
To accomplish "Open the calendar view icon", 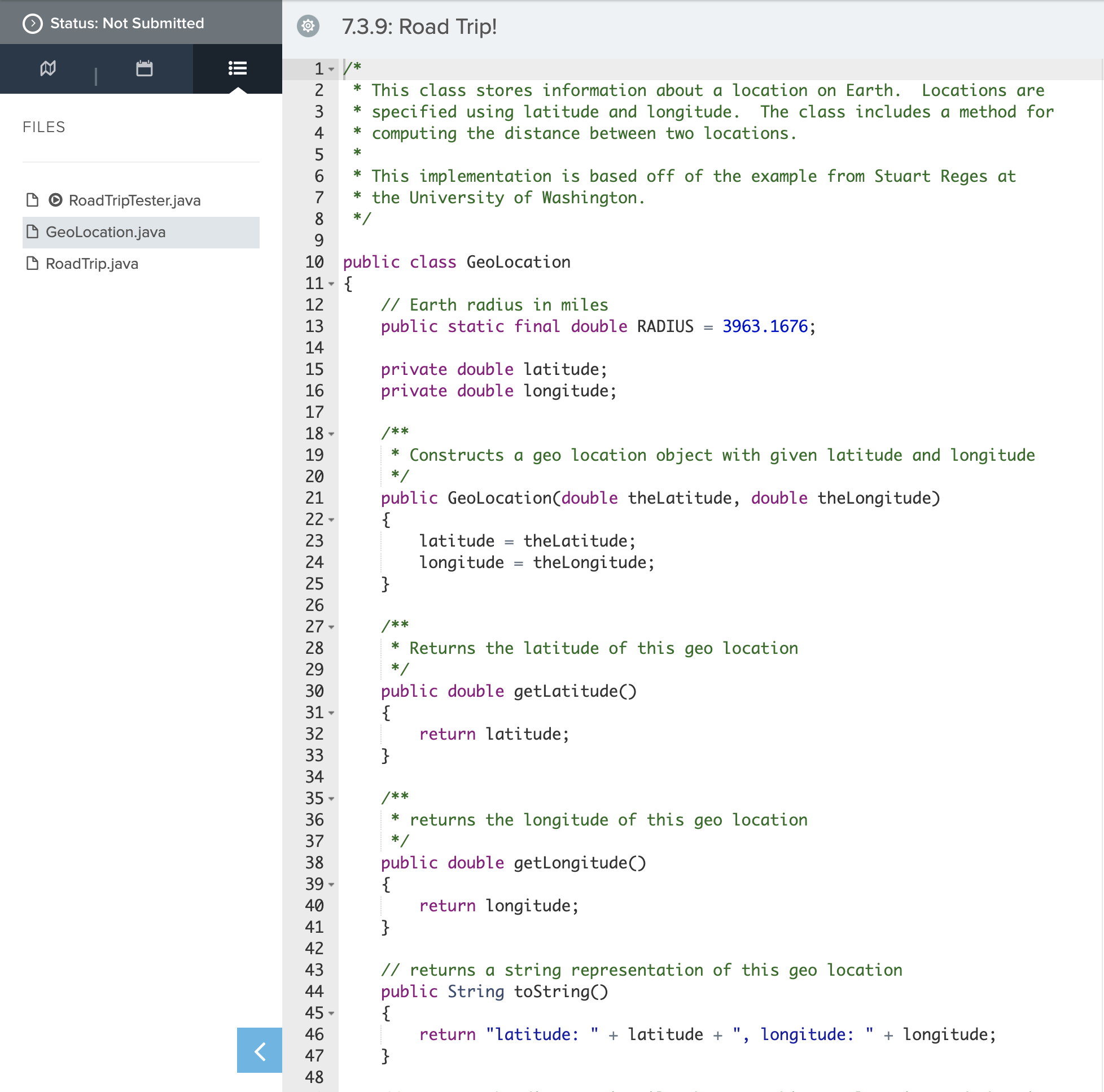I will tap(144, 69).
